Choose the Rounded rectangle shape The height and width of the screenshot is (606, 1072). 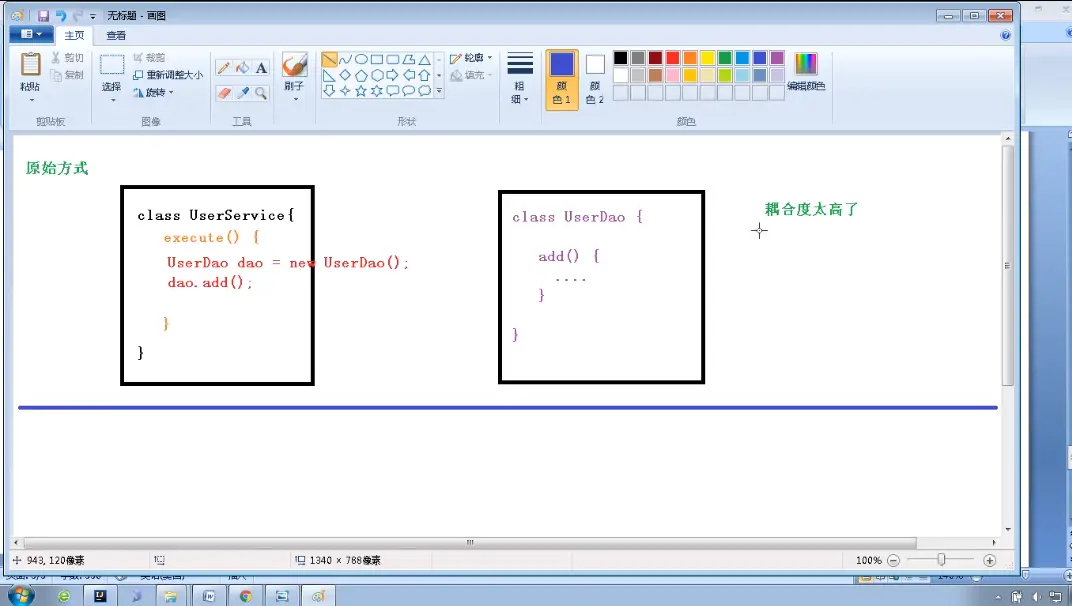point(392,60)
